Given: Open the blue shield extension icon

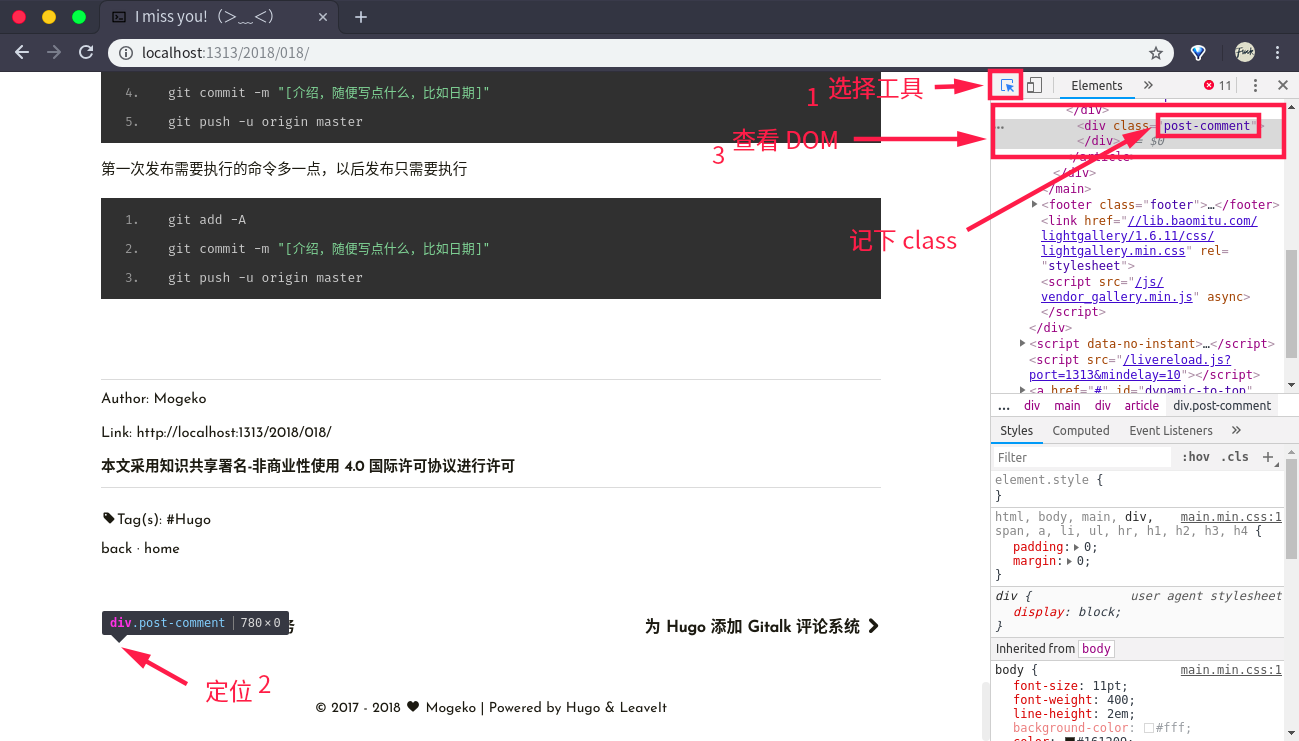Looking at the screenshot, I should click(x=1198, y=53).
